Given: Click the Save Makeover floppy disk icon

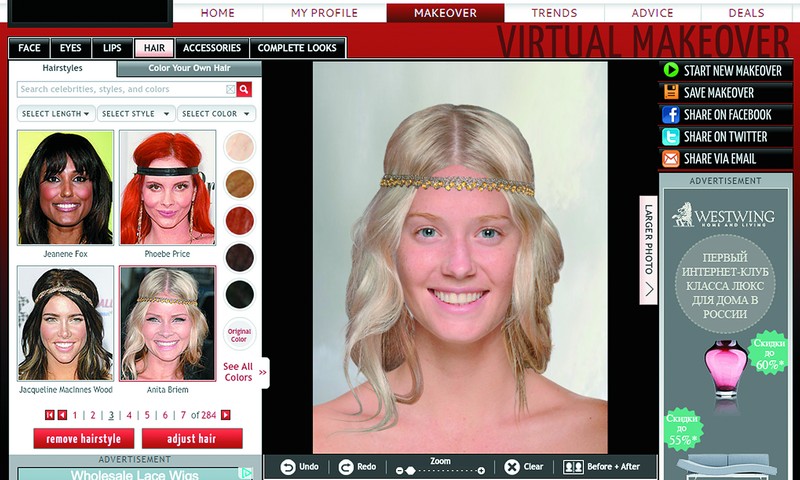Looking at the screenshot, I should coord(671,92).
